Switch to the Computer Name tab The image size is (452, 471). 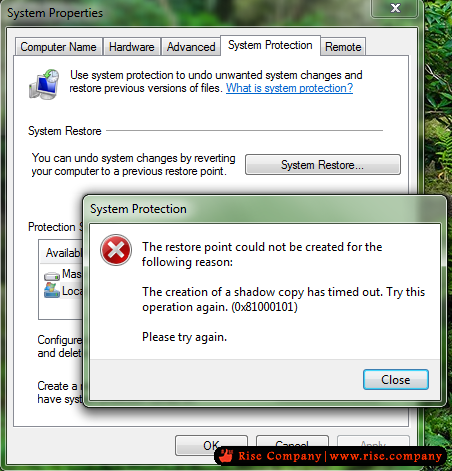tap(58, 47)
